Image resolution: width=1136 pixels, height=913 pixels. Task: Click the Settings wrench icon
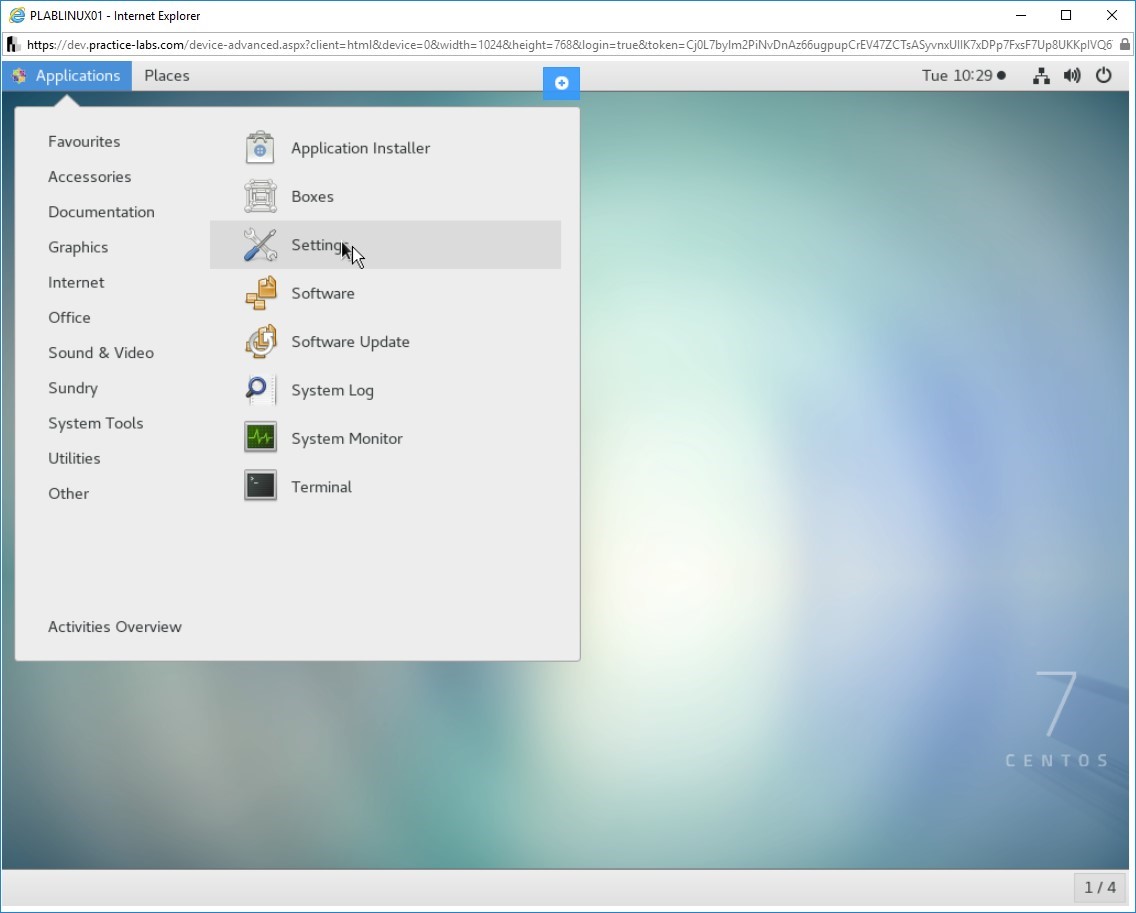[260, 245]
